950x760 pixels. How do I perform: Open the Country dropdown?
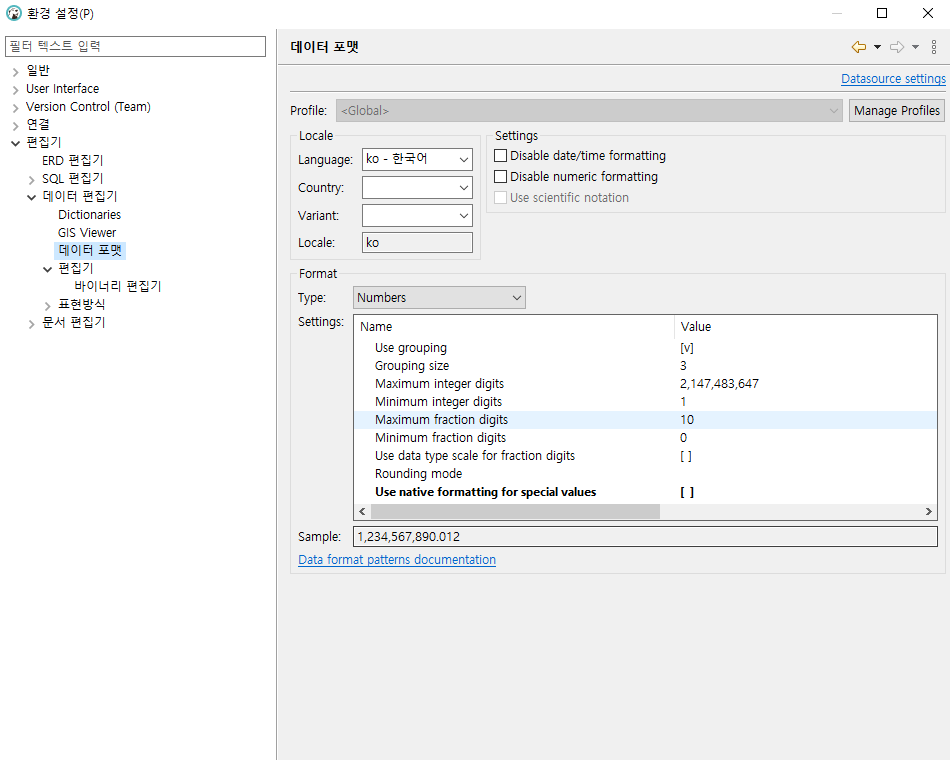coord(417,187)
